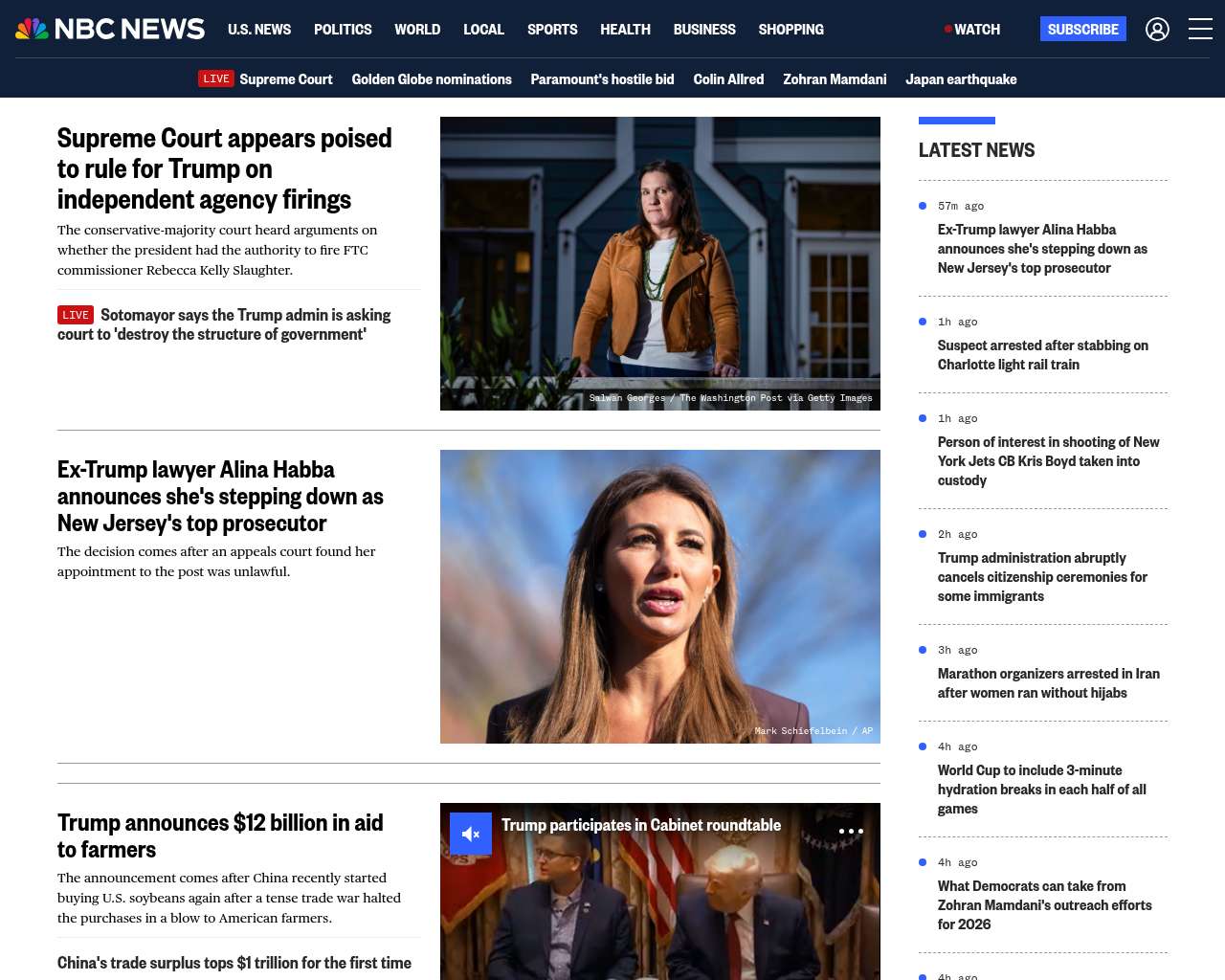Screen dimensions: 1225x980
Task: Open the video more options dots
Action: click(851, 832)
